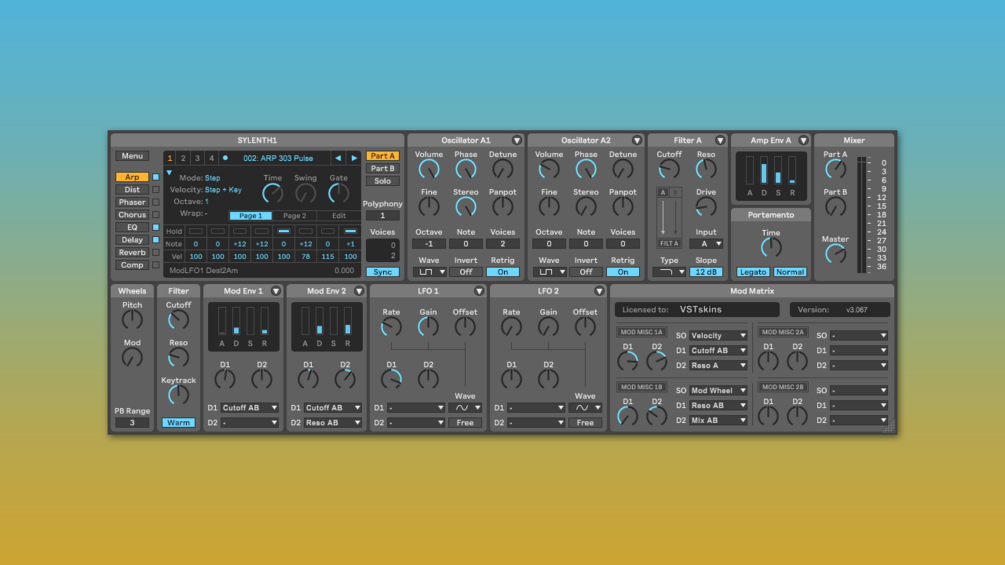This screenshot has width=1005, height=565.
Task: Click Oscillator A1 Volume knob
Action: coord(429,170)
